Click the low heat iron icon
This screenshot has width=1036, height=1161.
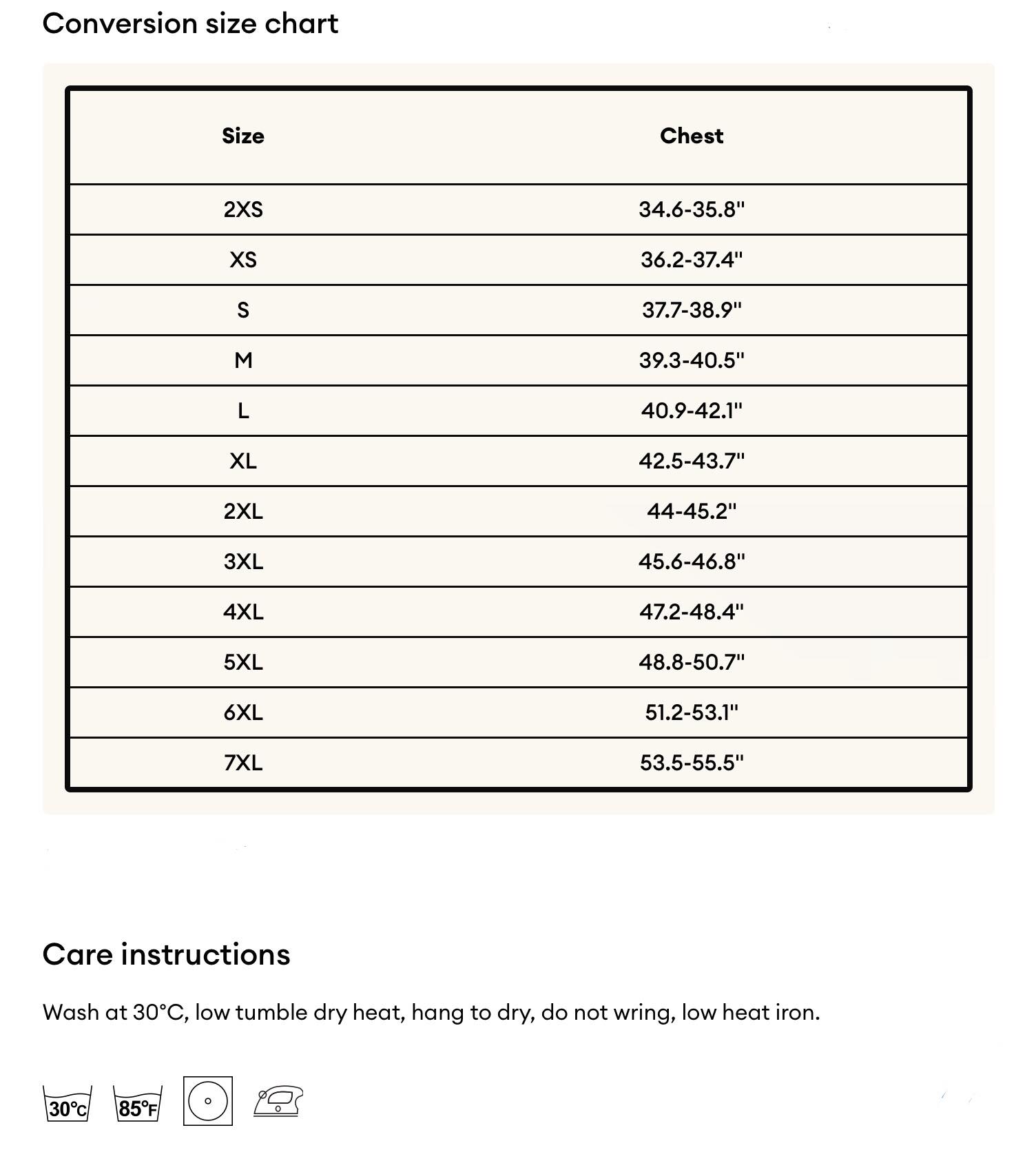(x=278, y=1101)
